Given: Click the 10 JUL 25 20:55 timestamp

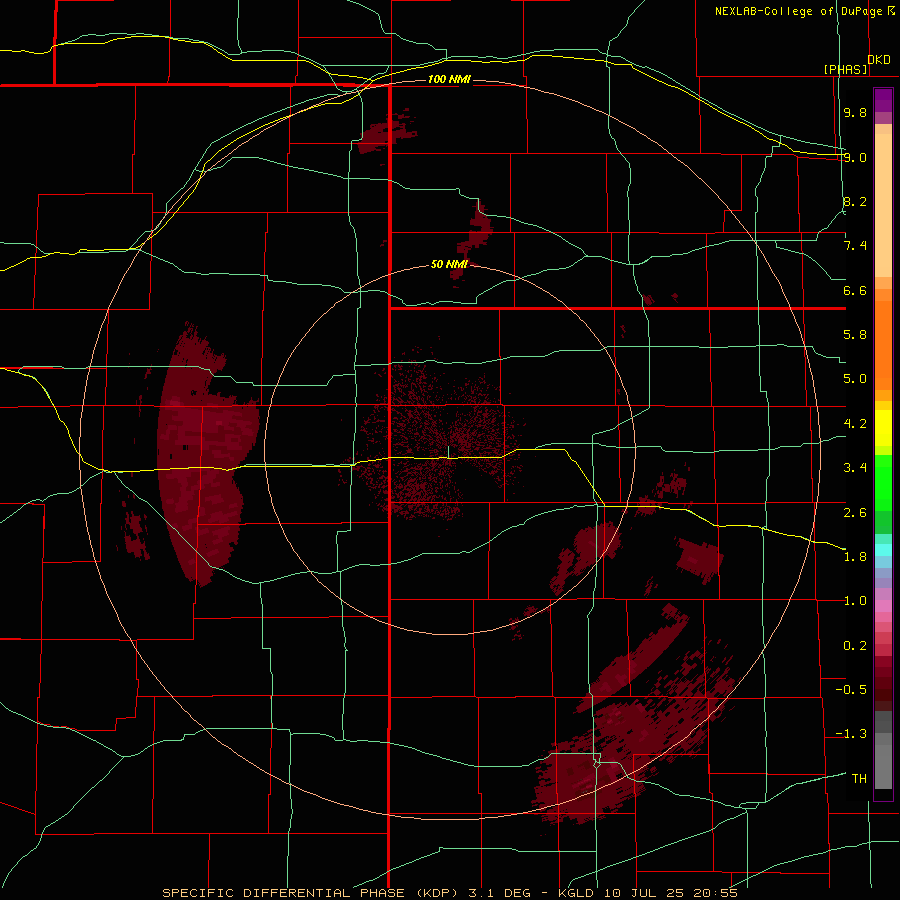Looking at the screenshot, I should tap(670, 893).
